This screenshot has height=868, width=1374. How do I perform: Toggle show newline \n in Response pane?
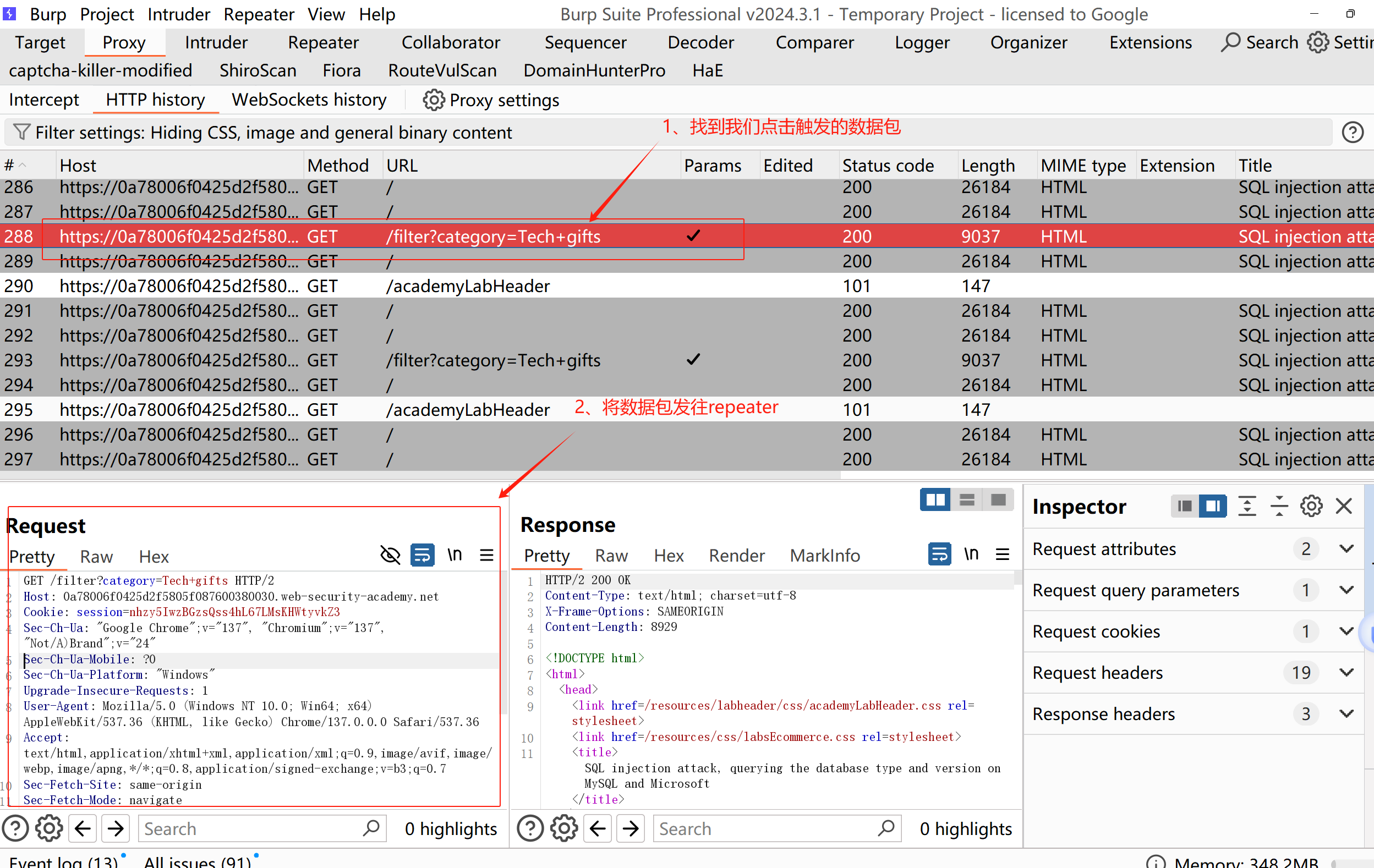971,554
